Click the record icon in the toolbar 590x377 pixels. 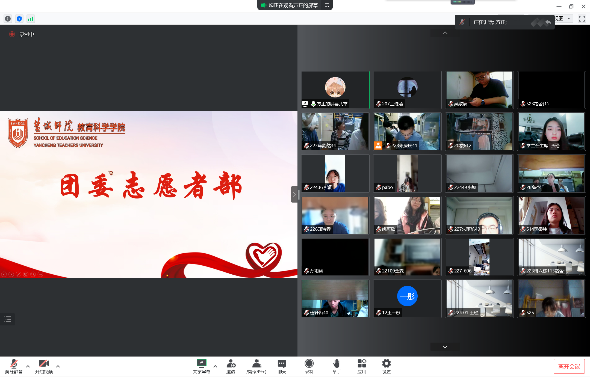(309, 366)
